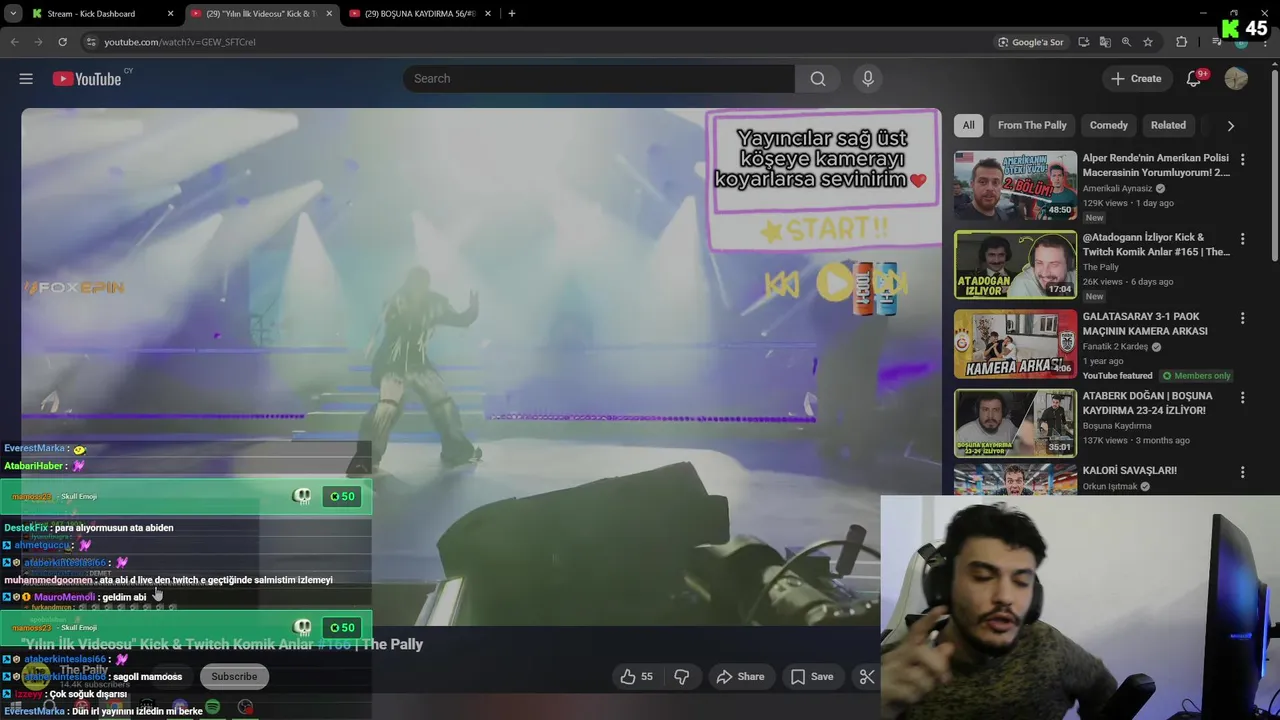The image size is (1280, 720).
Task: Select the All filter chip
Action: pos(968,125)
